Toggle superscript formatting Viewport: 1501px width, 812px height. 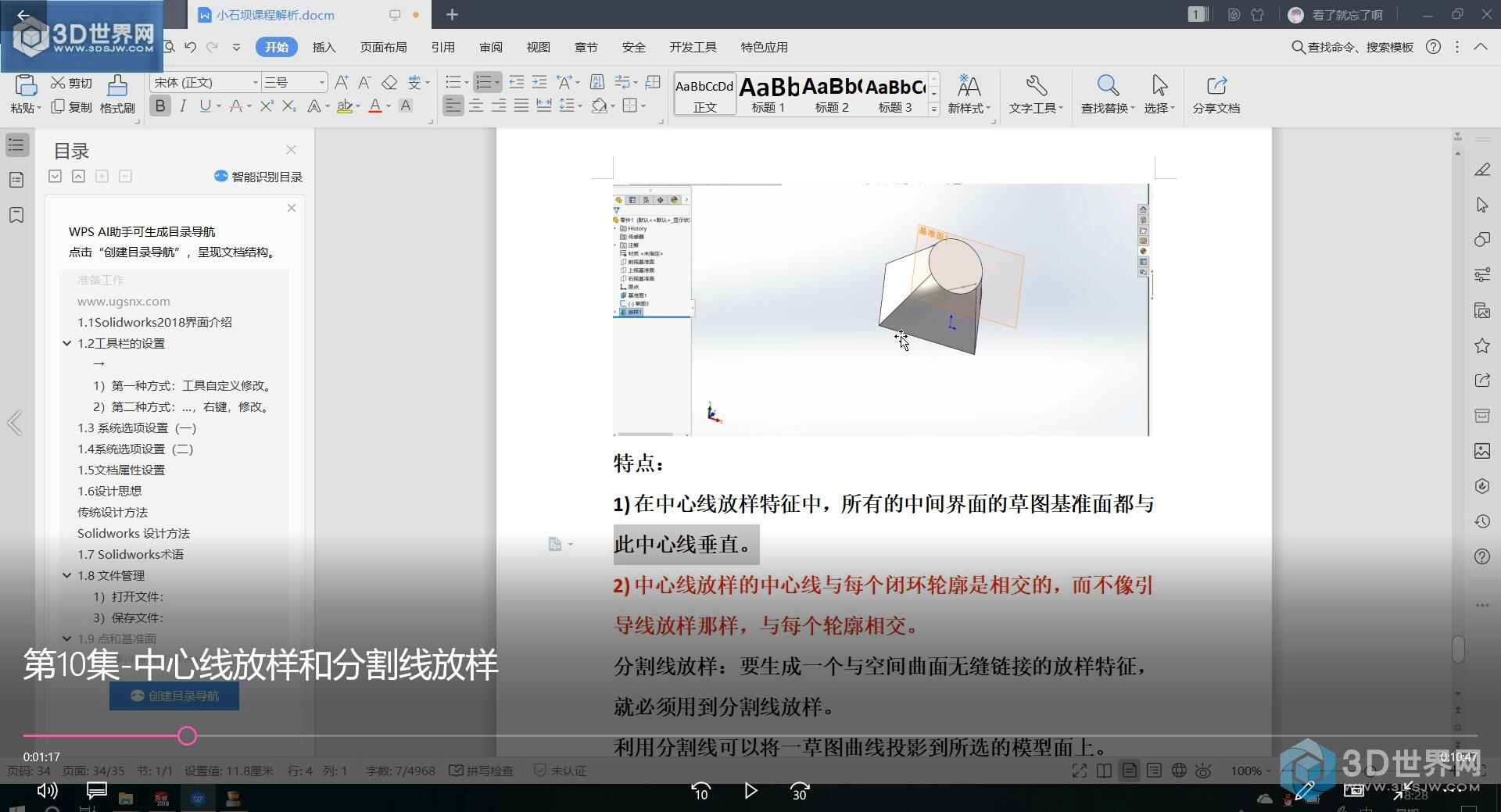pyautogui.click(x=267, y=106)
